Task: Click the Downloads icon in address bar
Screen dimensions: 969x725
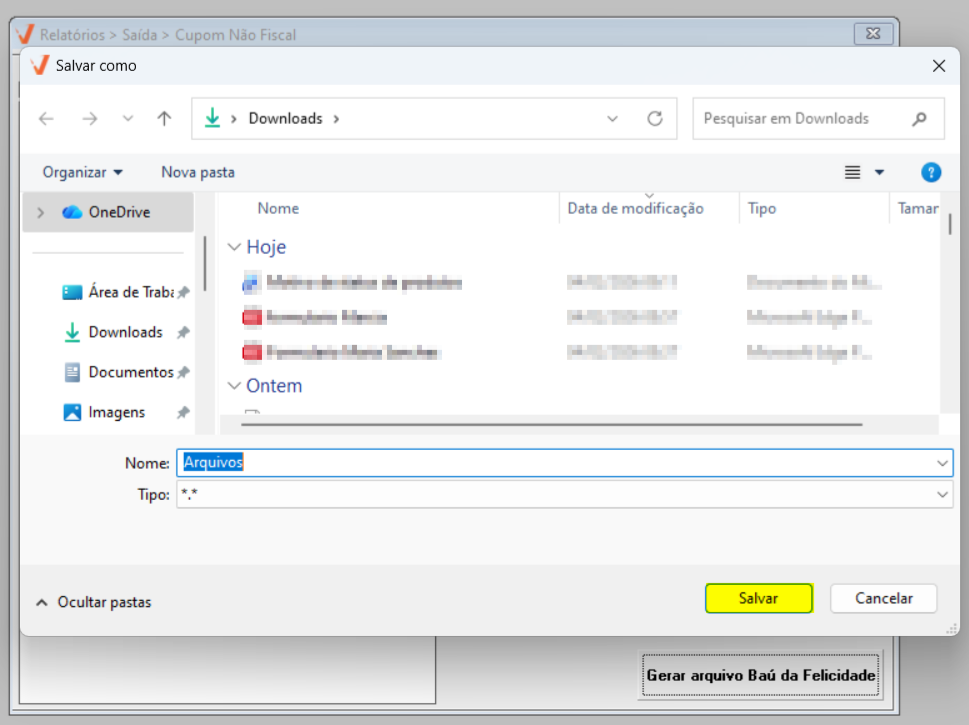Action: point(212,117)
